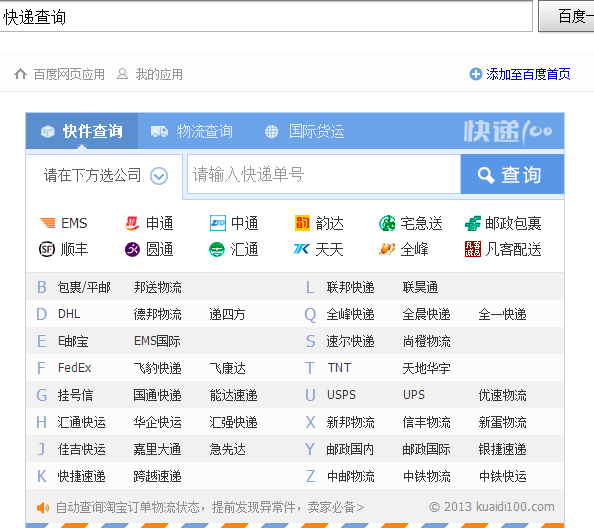Click the truck icon on 物流查询 tab

click(x=159, y=131)
